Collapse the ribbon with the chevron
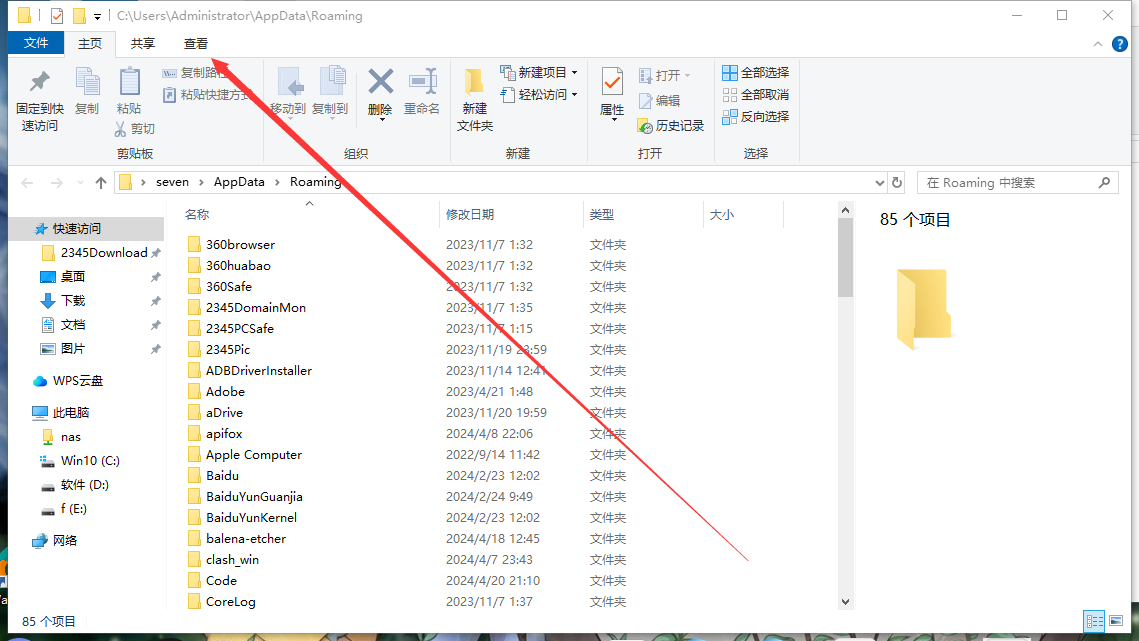Screen dimensions: 1139x641 [x=1098, y=44]
